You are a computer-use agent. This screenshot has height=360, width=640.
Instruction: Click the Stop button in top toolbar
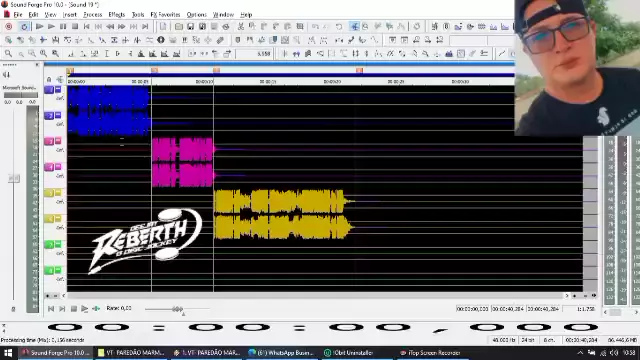[x=75, y=27]
